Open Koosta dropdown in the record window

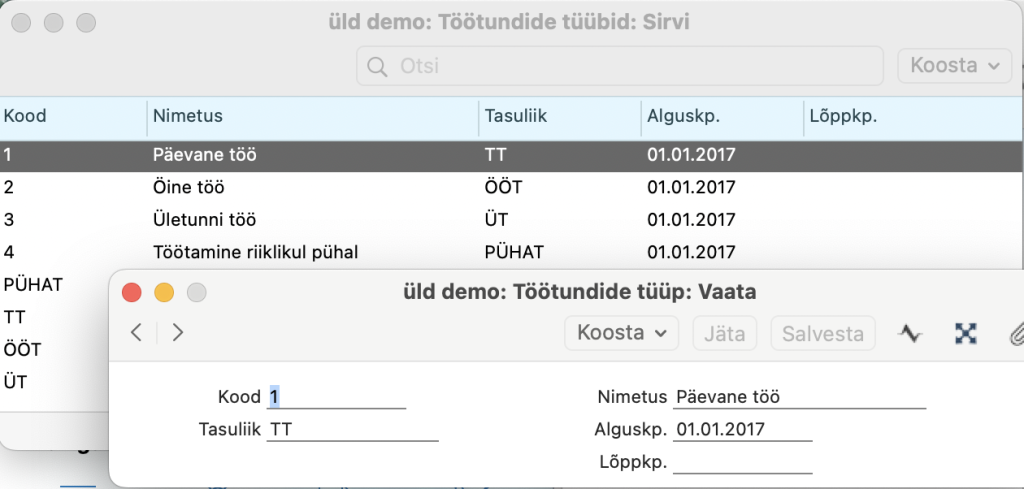point(621,333)
